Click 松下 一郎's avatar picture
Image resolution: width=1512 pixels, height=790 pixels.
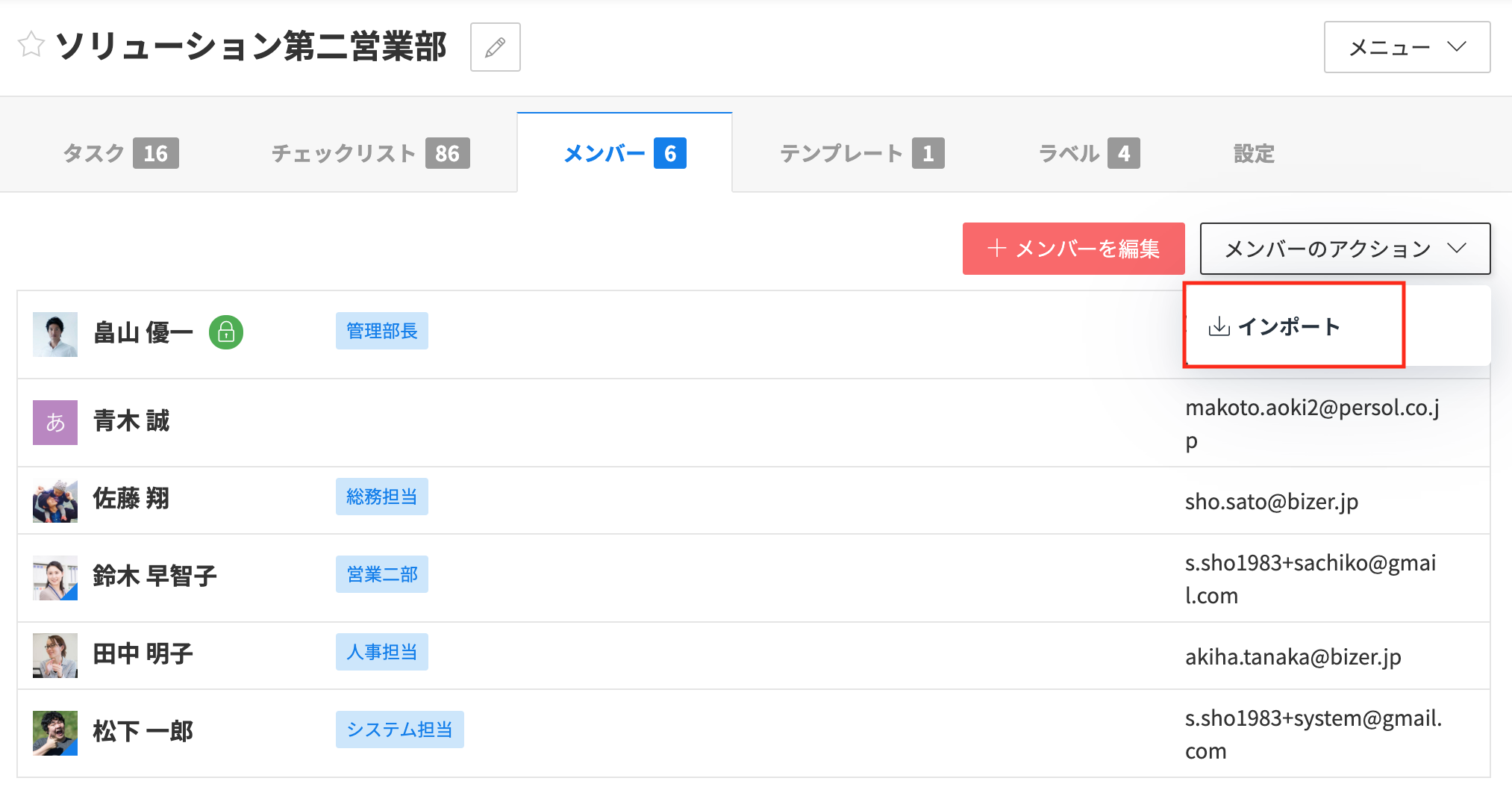click(x=55, y=733)
